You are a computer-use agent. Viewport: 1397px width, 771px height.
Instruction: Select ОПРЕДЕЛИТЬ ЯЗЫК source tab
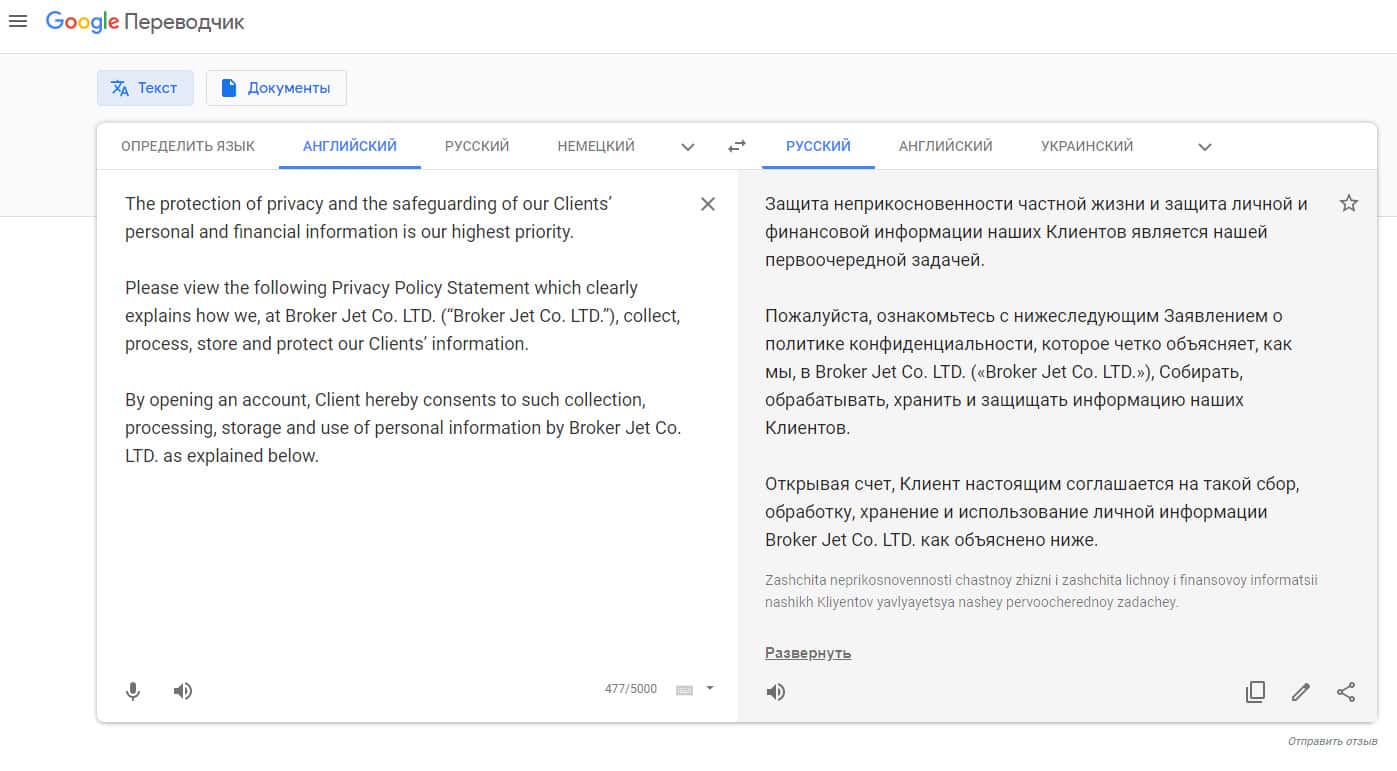point(188,146)
